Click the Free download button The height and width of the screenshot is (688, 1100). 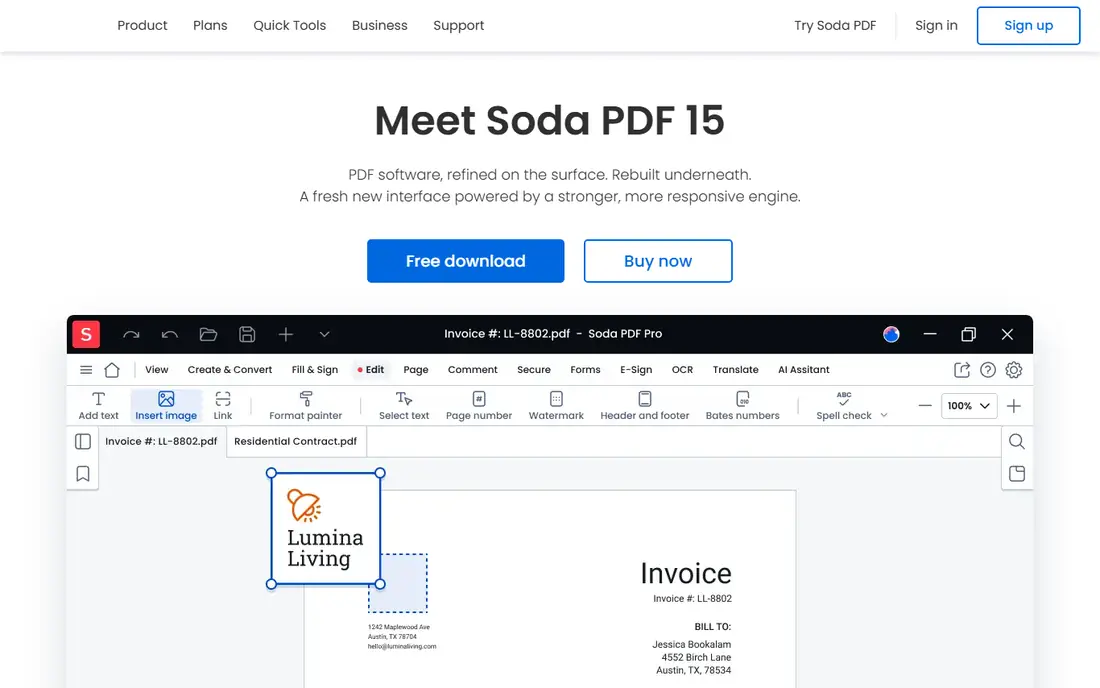point(465,261)
